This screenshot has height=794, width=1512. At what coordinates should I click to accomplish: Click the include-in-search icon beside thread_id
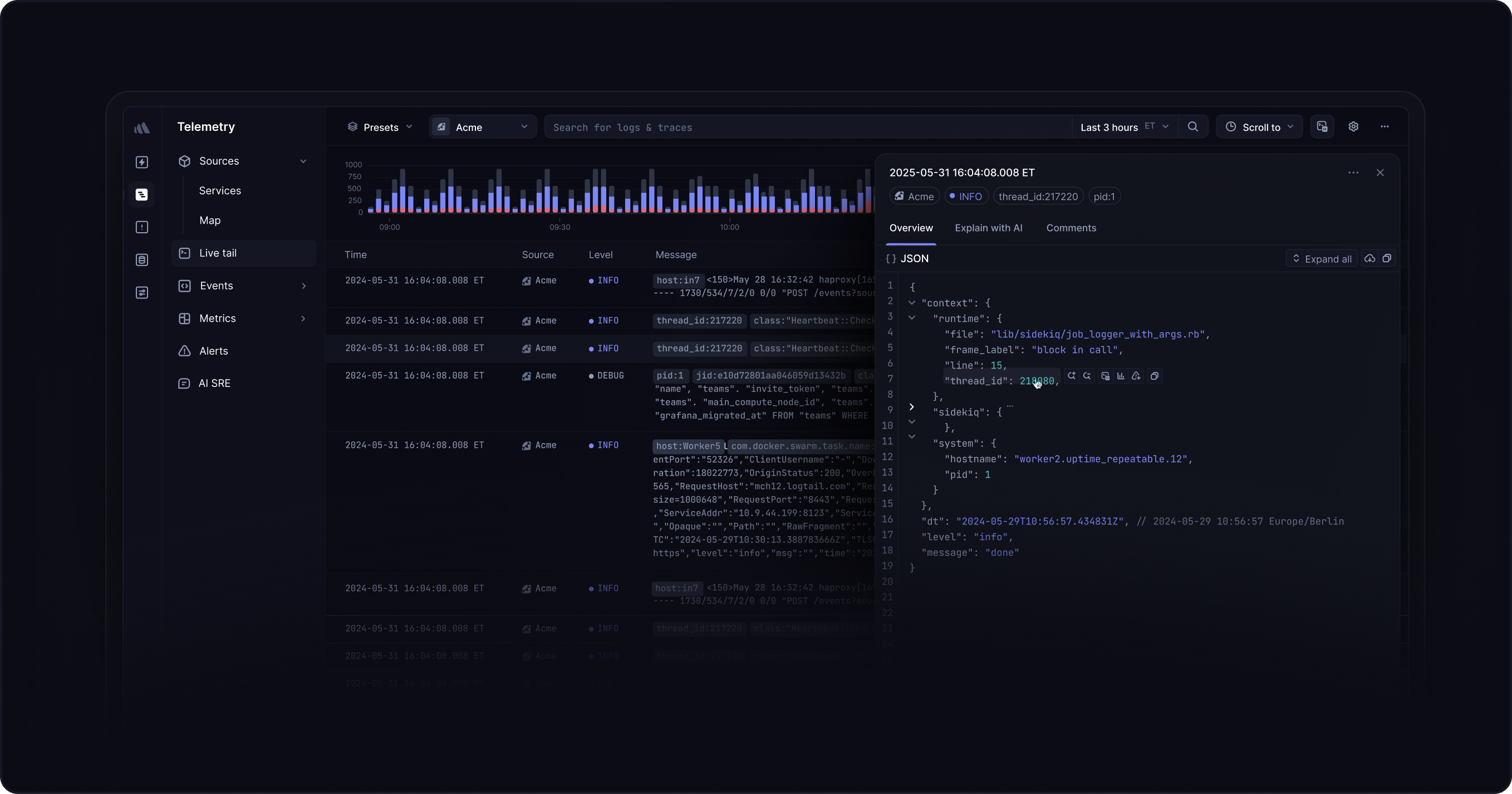pyautogui.click(x=1072, y=376)
